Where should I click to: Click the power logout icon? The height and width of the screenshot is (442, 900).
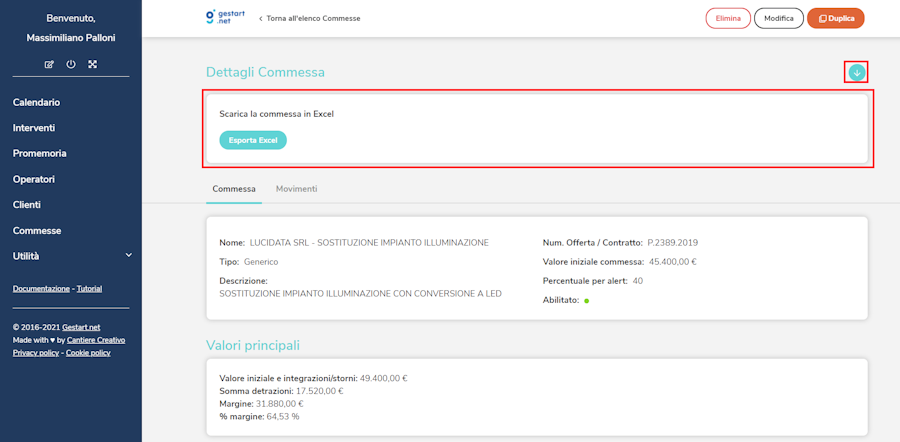point(71,64)
